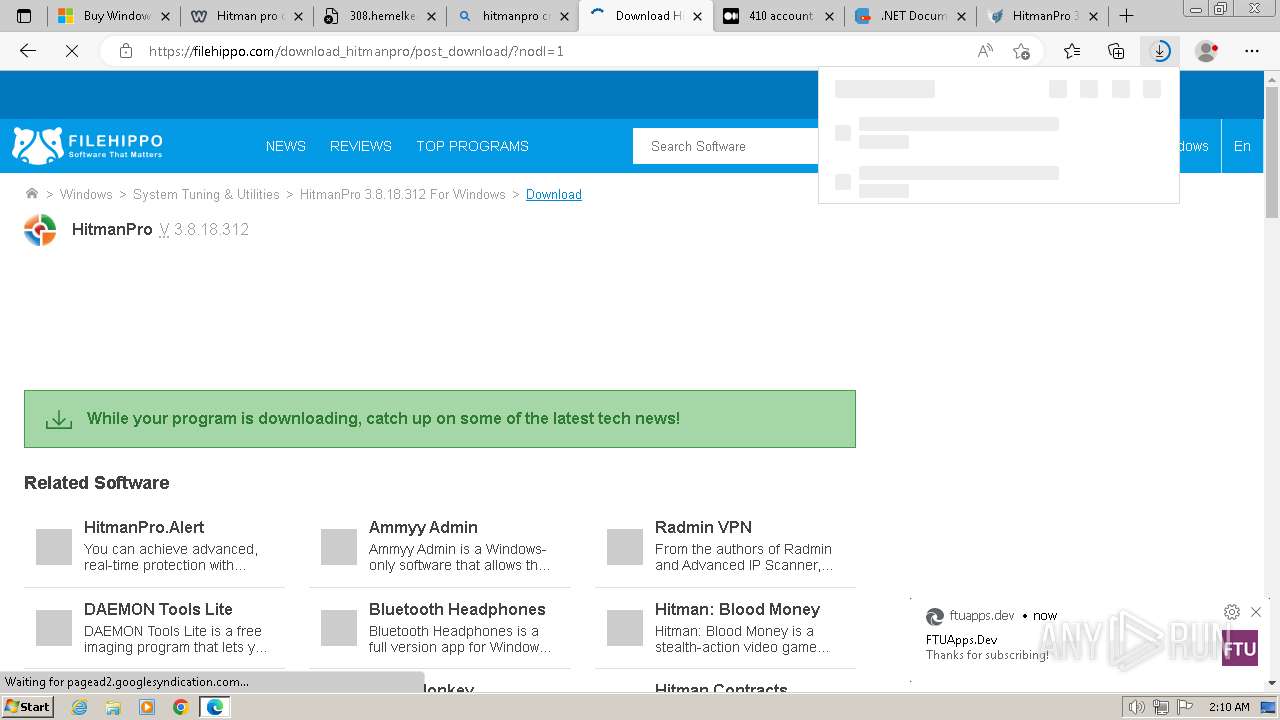The width and height of the screenshot is (1280, 720).
Task: Open the DAEMON Tools Lite entry
Action: 154,628
